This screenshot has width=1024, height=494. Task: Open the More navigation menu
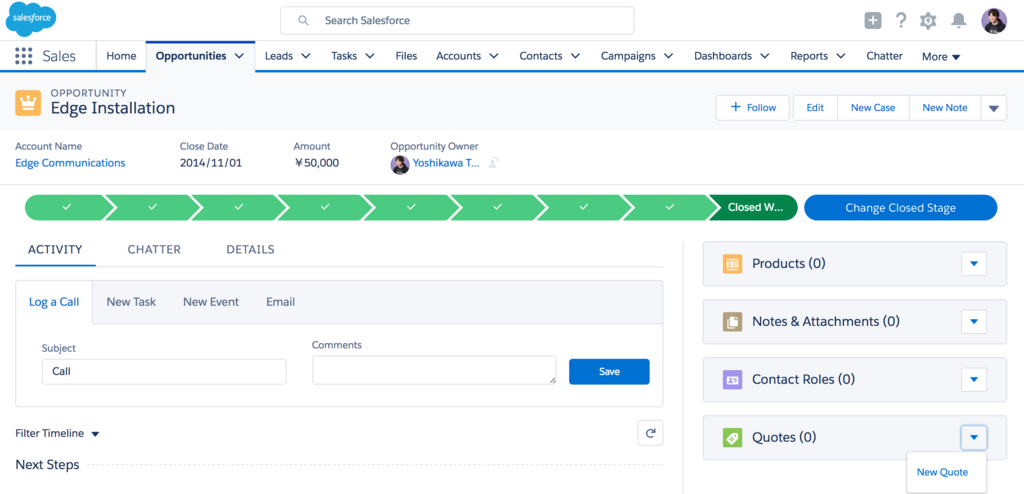pos(941,57)
